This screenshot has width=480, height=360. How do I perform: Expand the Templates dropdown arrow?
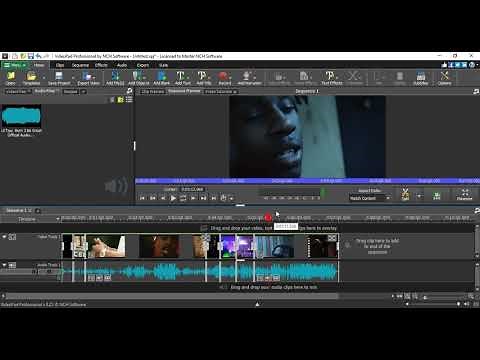(43, 78)
